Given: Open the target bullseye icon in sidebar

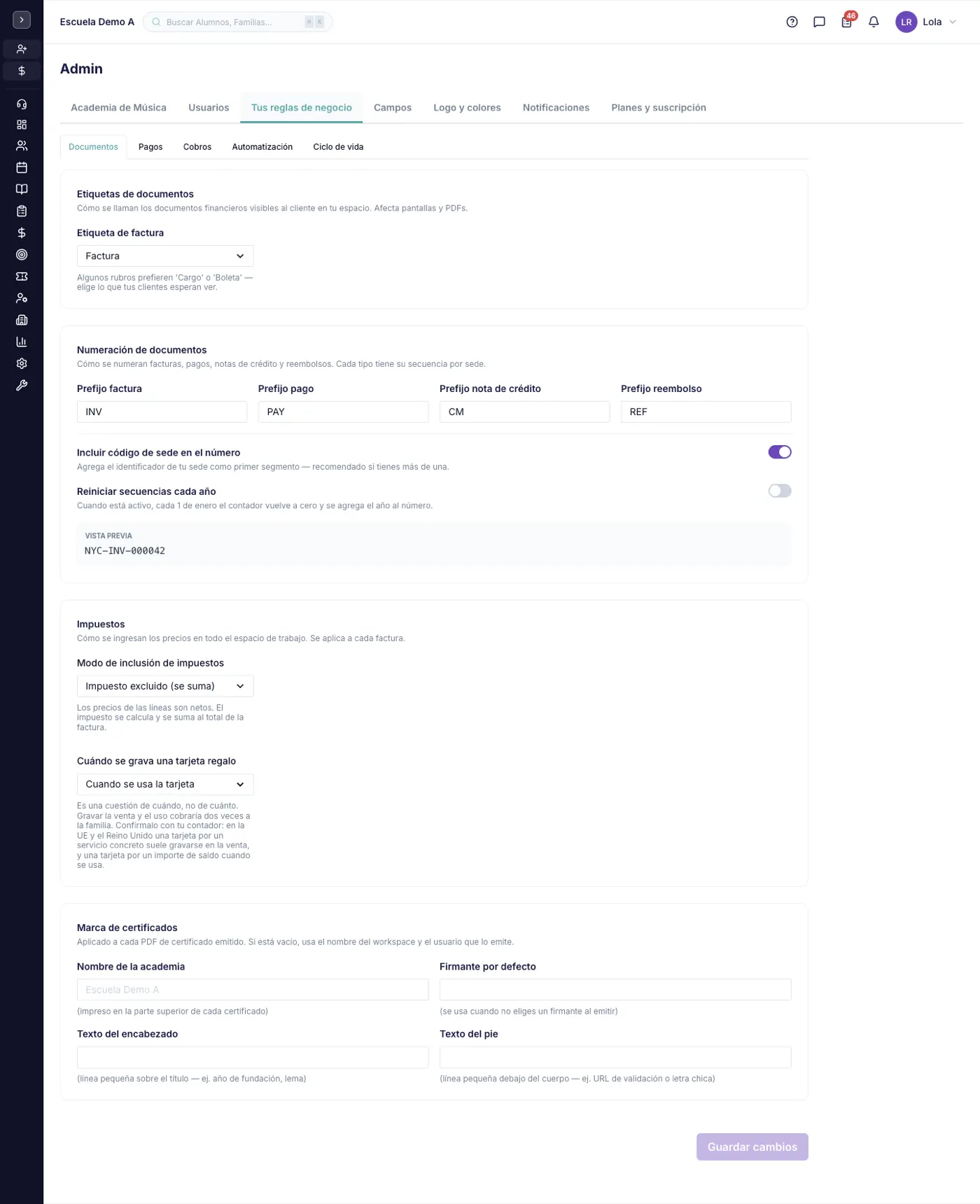Looking at the screenshot, I should (22, 255).
